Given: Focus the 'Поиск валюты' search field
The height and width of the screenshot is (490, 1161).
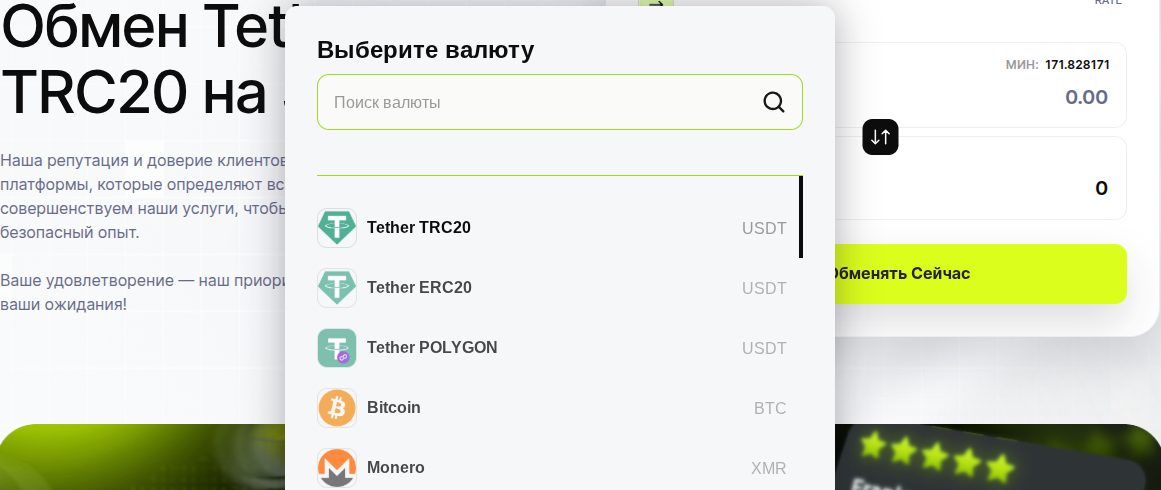Looking at the screenshot, I should click(540, 102).
